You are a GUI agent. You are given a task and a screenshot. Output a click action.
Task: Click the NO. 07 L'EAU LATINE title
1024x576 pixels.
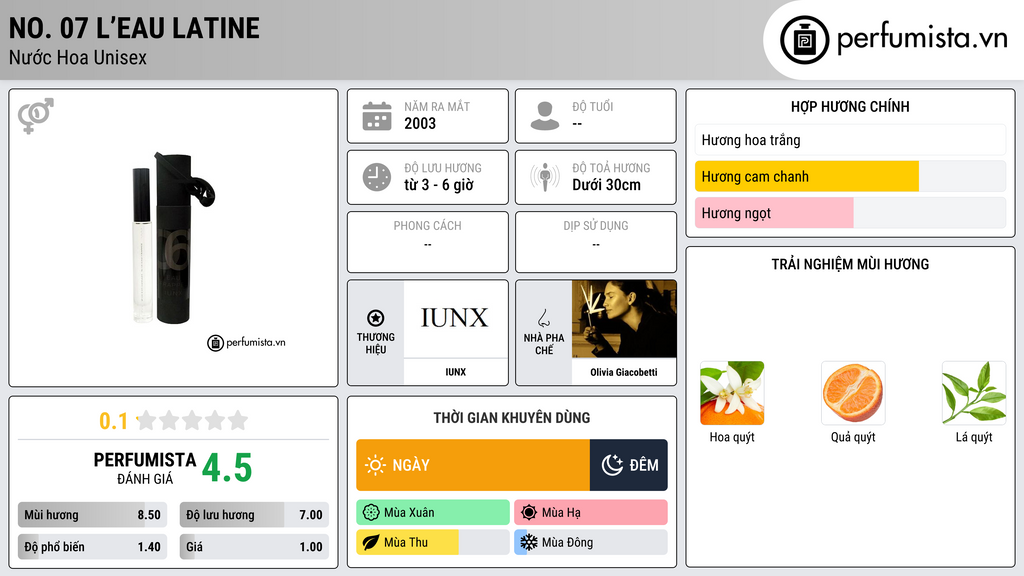pos(134,29)
